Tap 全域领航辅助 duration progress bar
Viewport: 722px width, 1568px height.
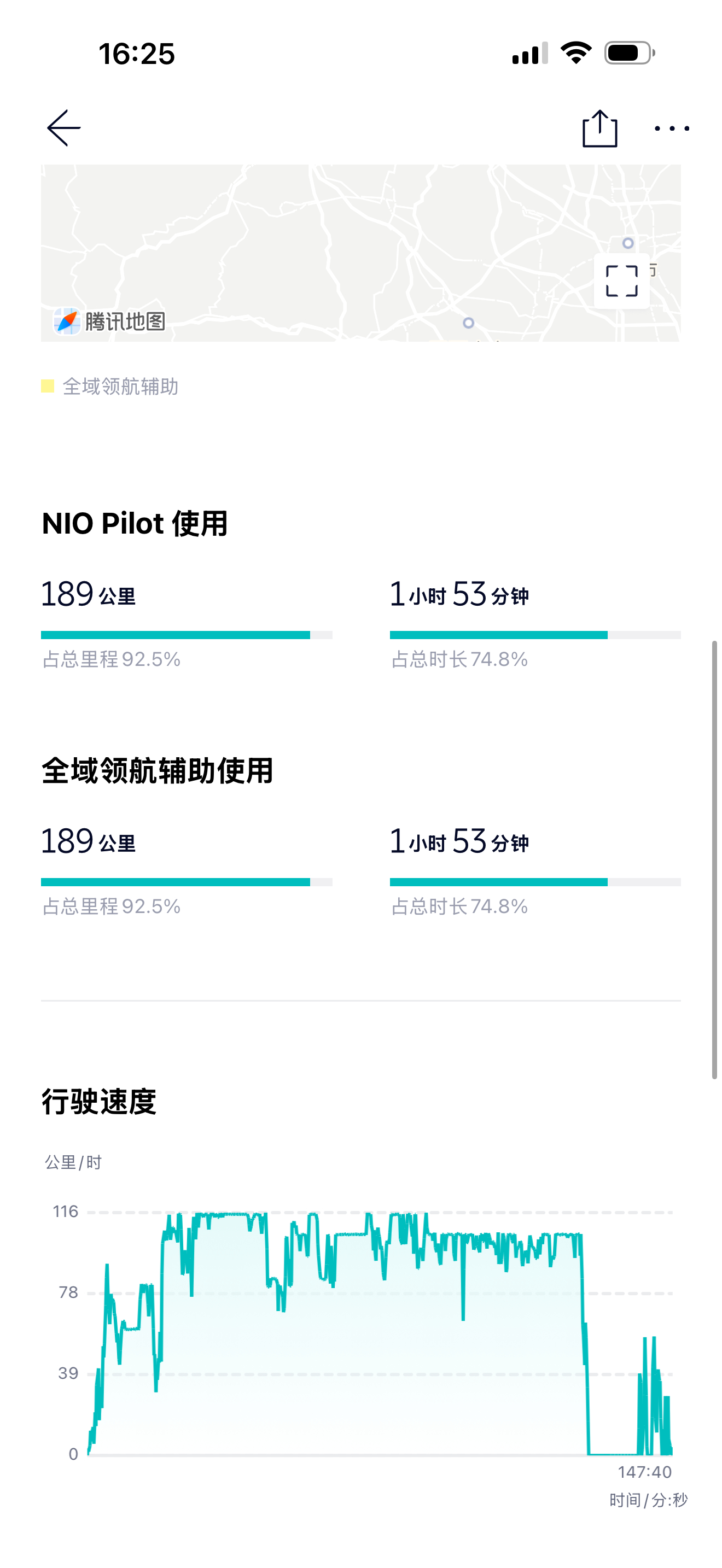[x=535, y=882]
